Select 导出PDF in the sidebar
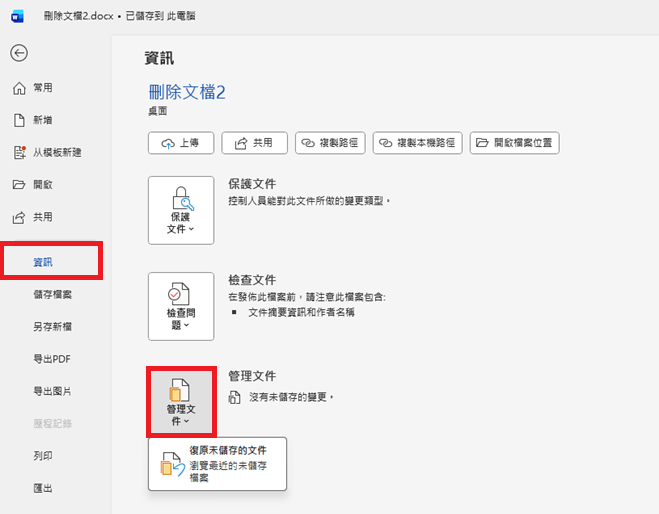659x514 pixels. 52,358
